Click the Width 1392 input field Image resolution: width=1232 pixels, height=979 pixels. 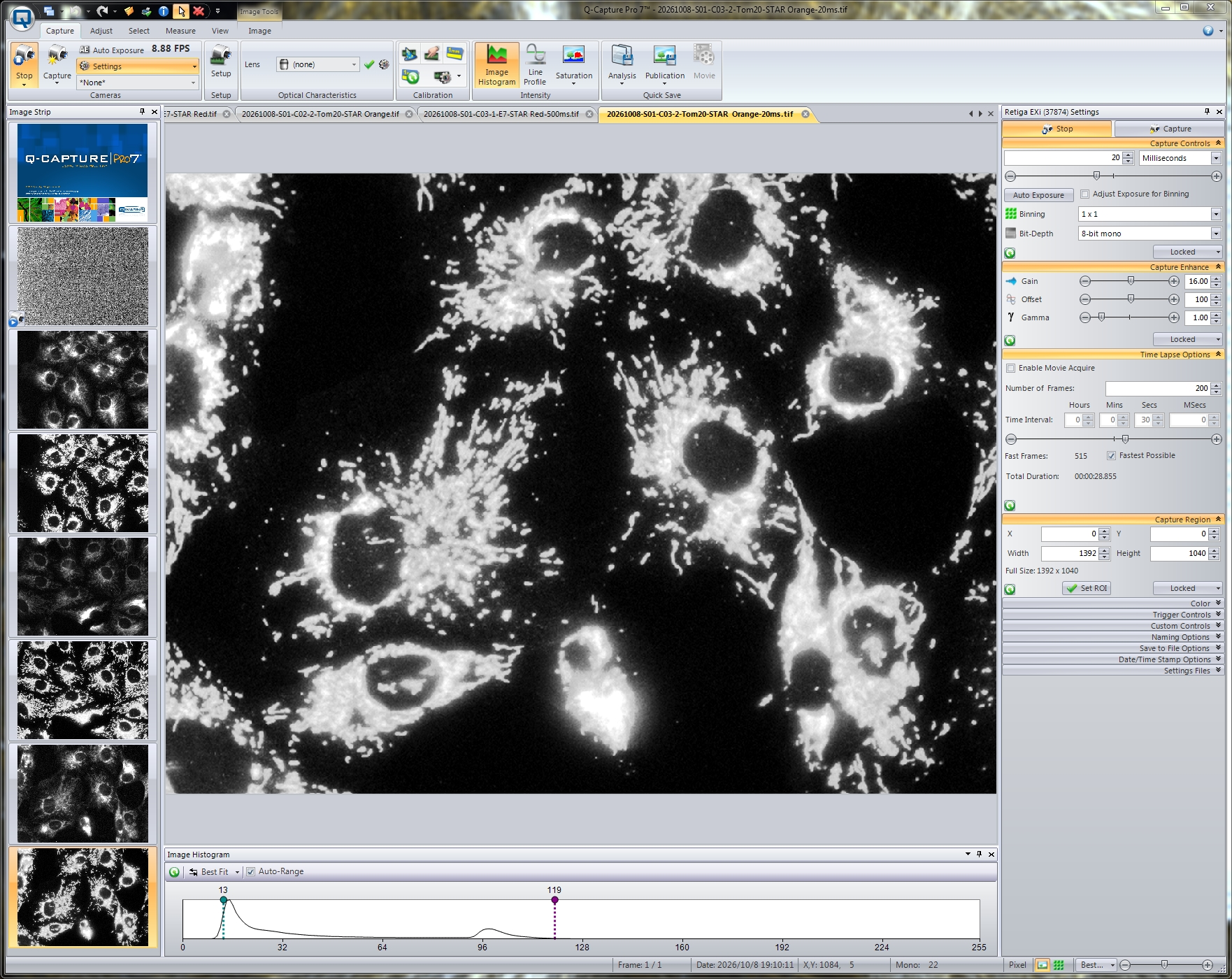click(1070, 554)
